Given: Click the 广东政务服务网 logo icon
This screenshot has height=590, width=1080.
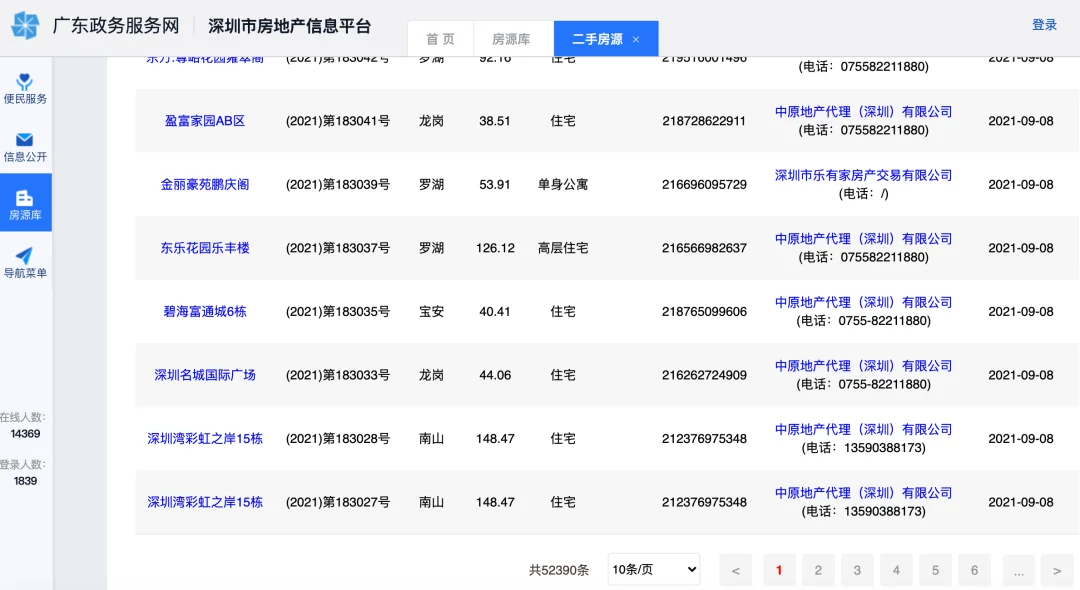Looking at the screenshot, I should point(25,25).
